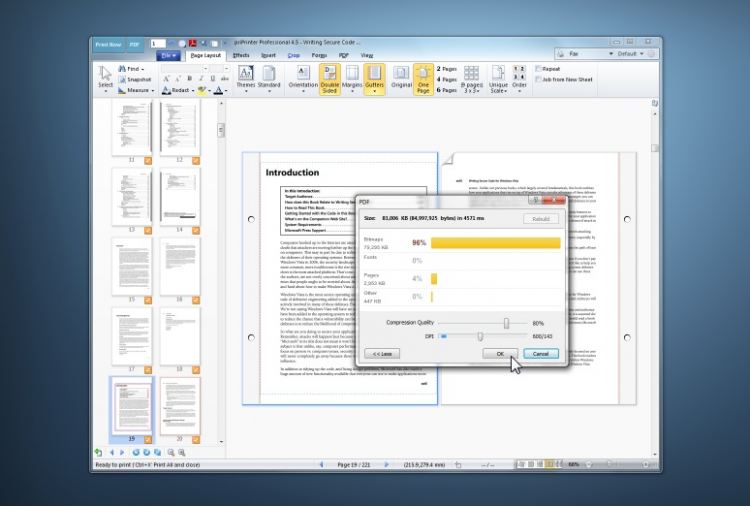Click the undo arrow in quick toolbar
The width and height of the screenshot is (750, 506).
click(x=172, y=44)
